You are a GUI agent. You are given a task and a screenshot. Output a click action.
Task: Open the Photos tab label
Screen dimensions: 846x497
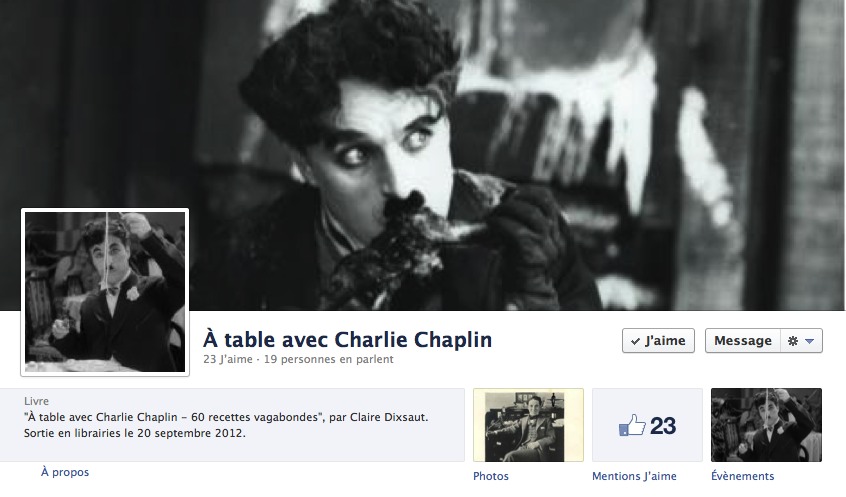pos(491,476)
